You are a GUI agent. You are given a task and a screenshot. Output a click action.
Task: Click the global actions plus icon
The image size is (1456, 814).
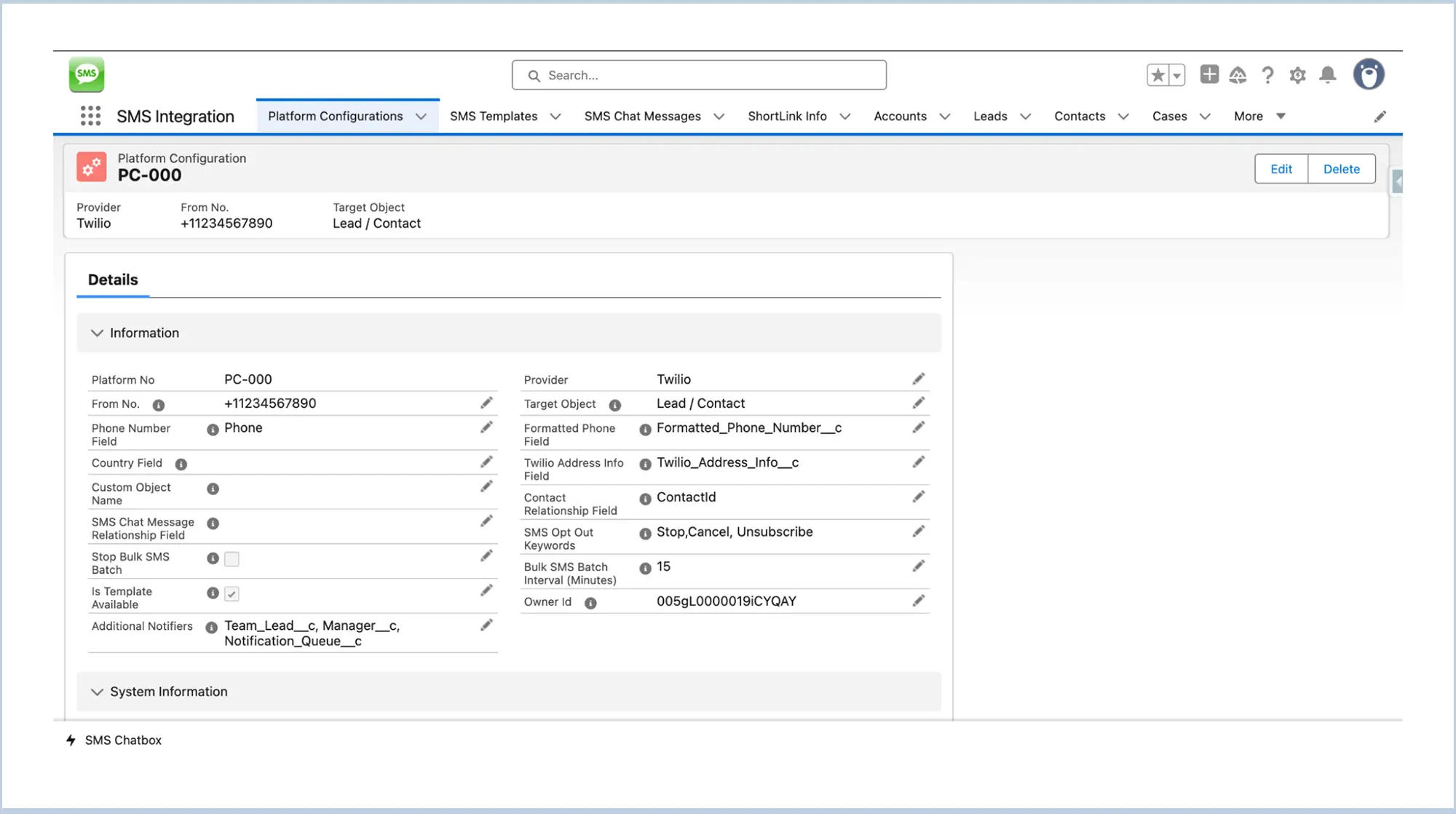pyautogui.click(x=1209, y=74)
